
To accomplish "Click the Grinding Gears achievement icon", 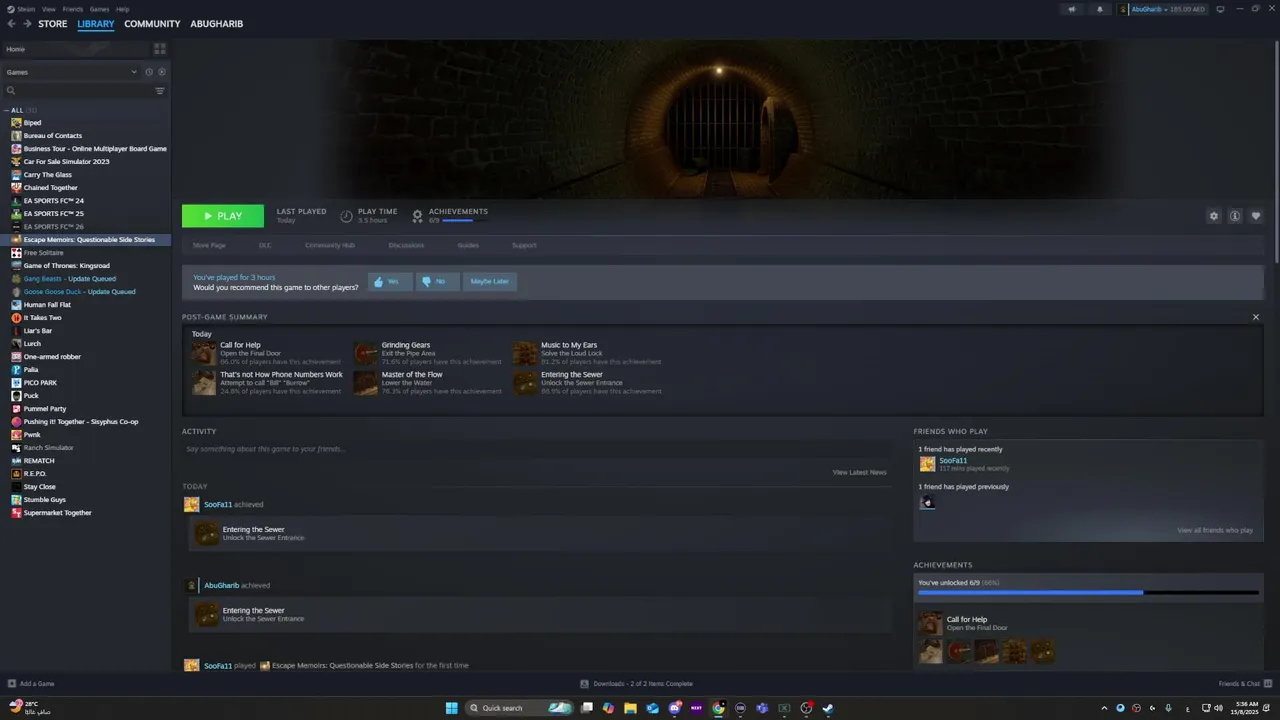I will click(x=365, y=353).
